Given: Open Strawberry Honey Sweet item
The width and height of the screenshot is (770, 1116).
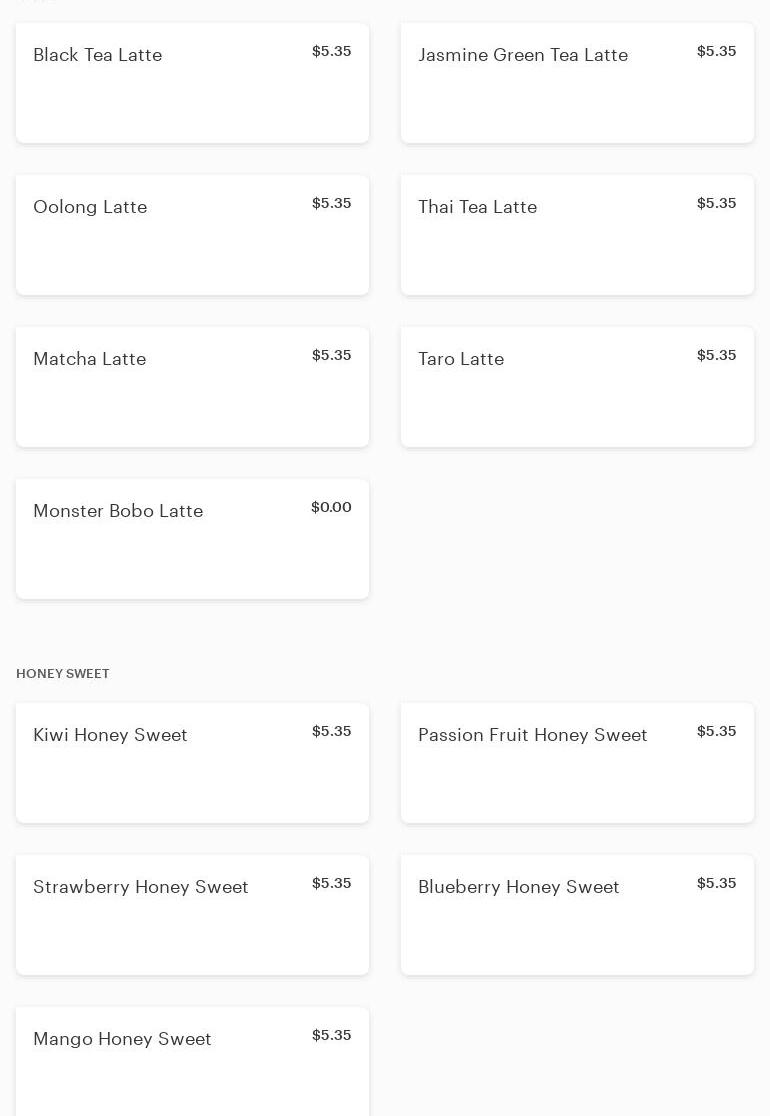Looking at the screenshot, I should pos(192,915).
